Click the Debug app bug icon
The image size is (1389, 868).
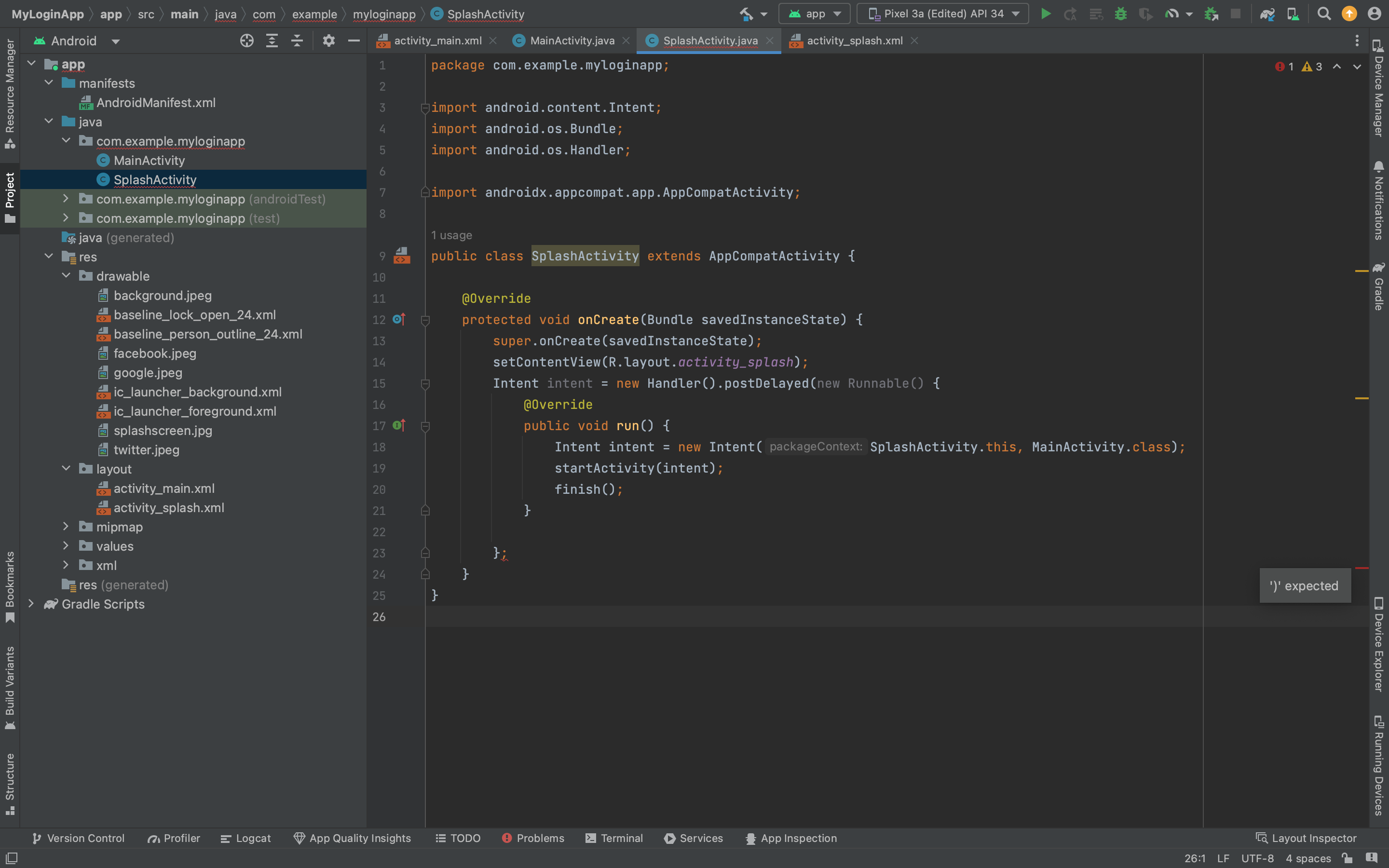click(x=1120, y=14)
